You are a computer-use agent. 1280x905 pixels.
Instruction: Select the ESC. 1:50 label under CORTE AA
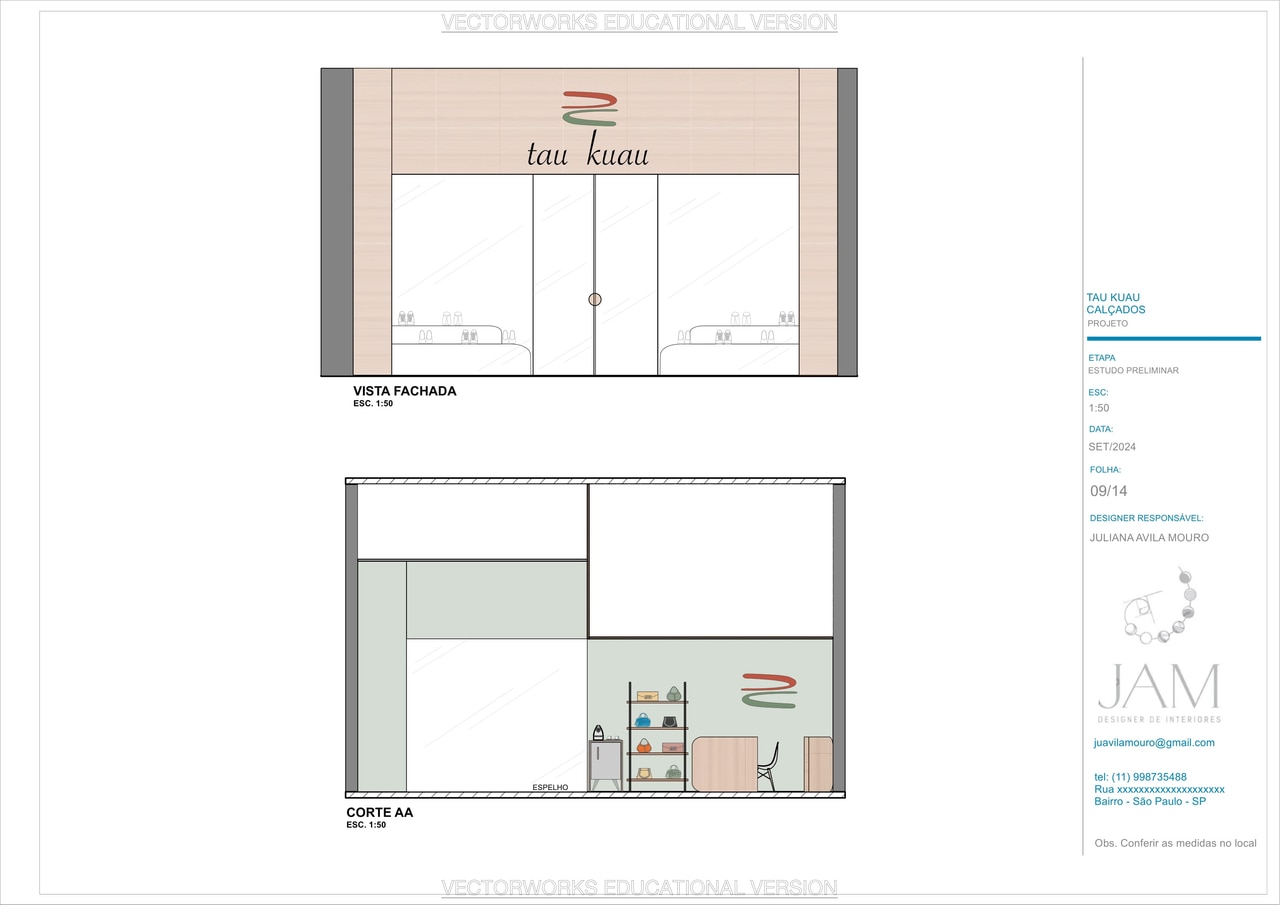tap(366, 825)
